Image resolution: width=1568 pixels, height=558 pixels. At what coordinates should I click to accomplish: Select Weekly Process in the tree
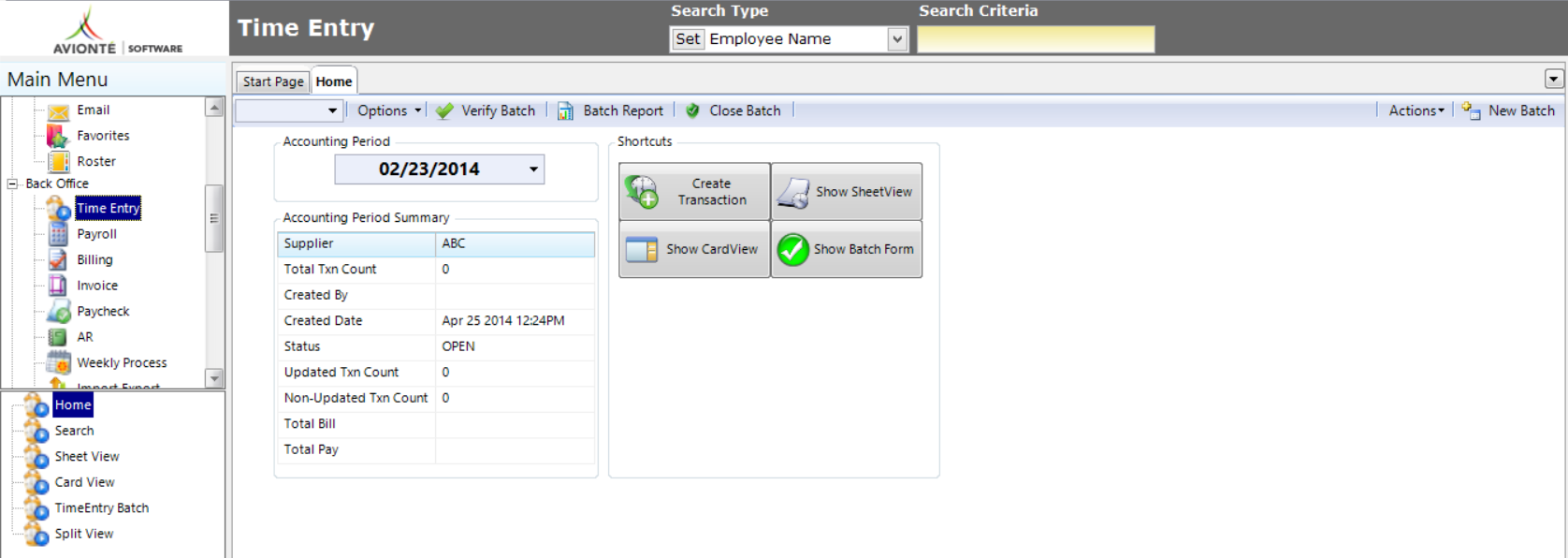[x=122, y=362]
